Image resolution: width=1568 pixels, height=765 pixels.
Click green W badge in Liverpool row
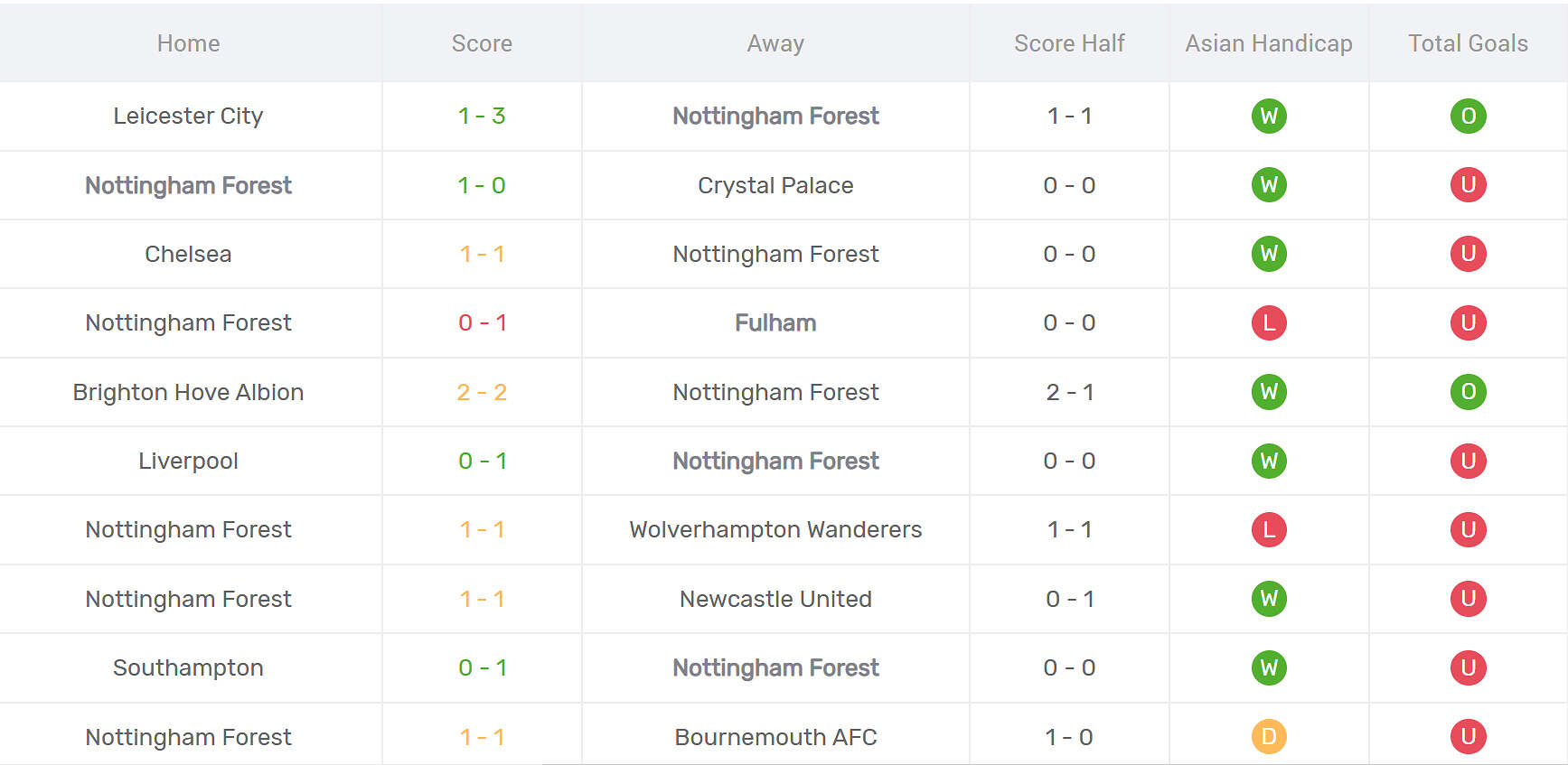click(x=1269, y=461)
